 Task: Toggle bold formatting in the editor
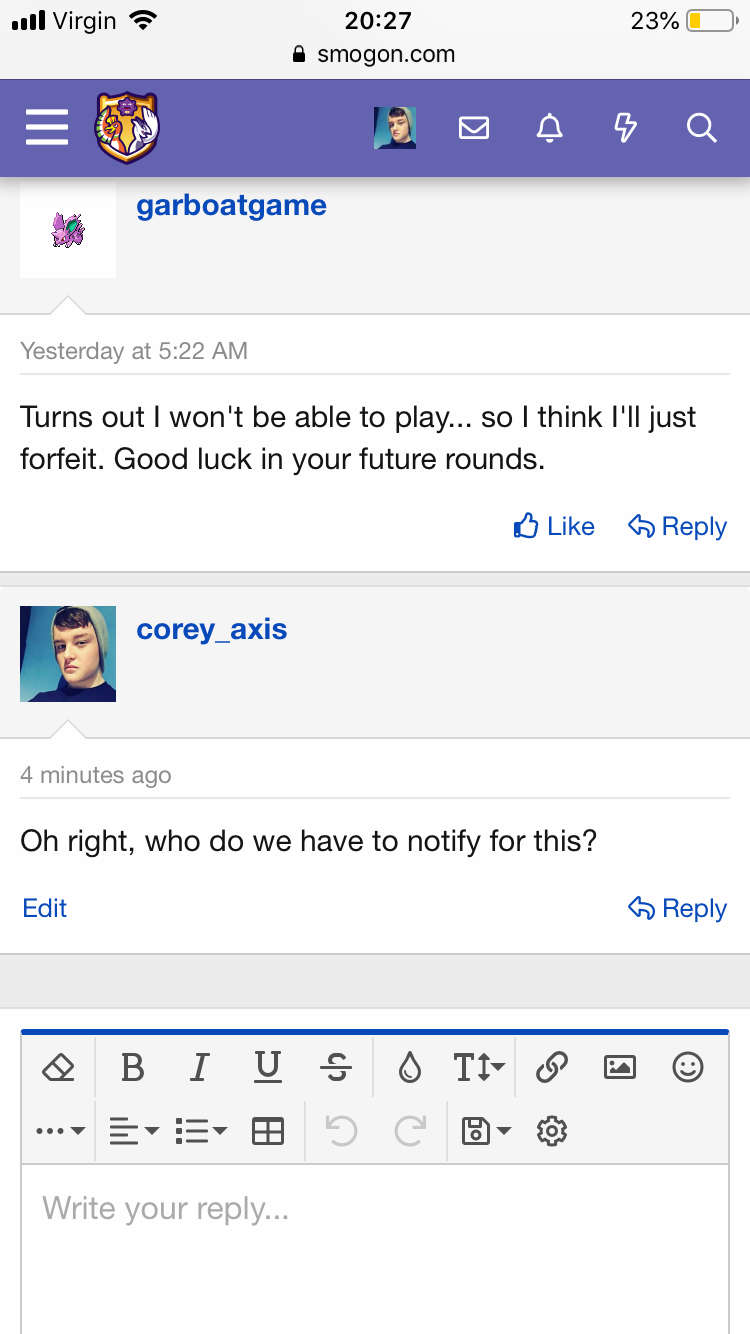(132, 1068)
